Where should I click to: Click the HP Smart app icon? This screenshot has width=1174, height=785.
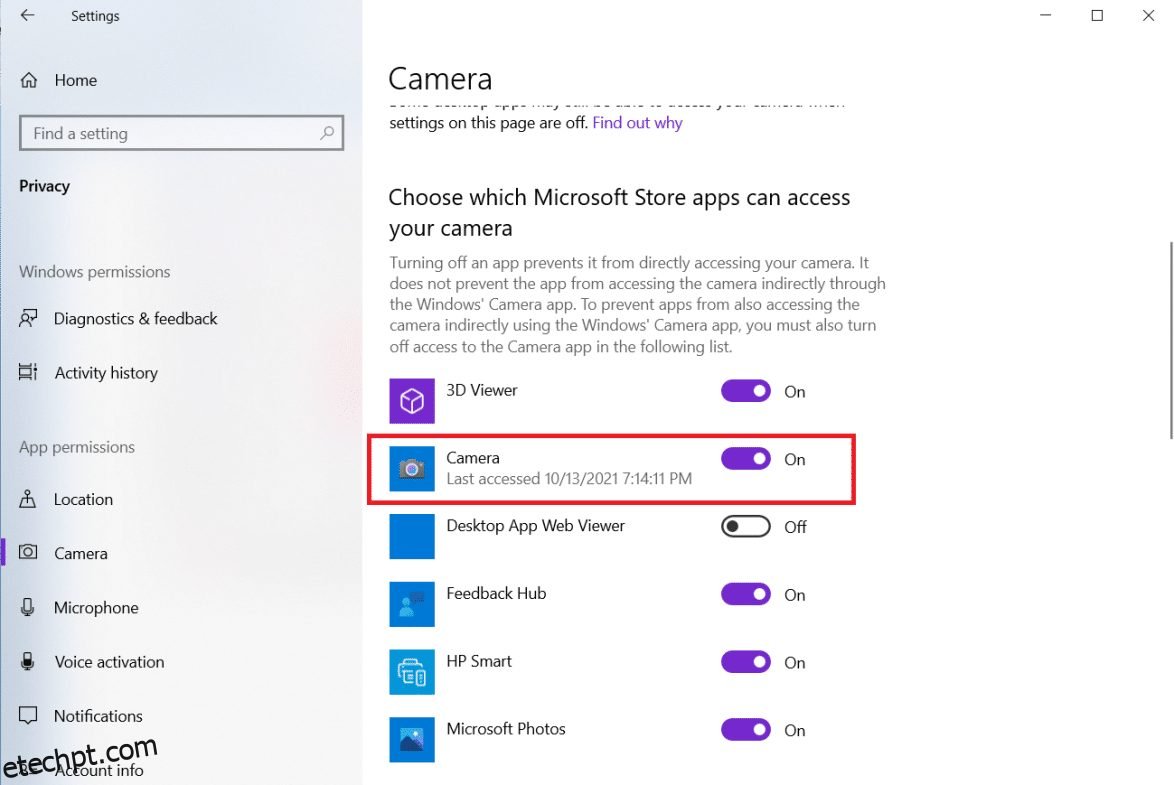pyautogui.click(x=412, y=672)
